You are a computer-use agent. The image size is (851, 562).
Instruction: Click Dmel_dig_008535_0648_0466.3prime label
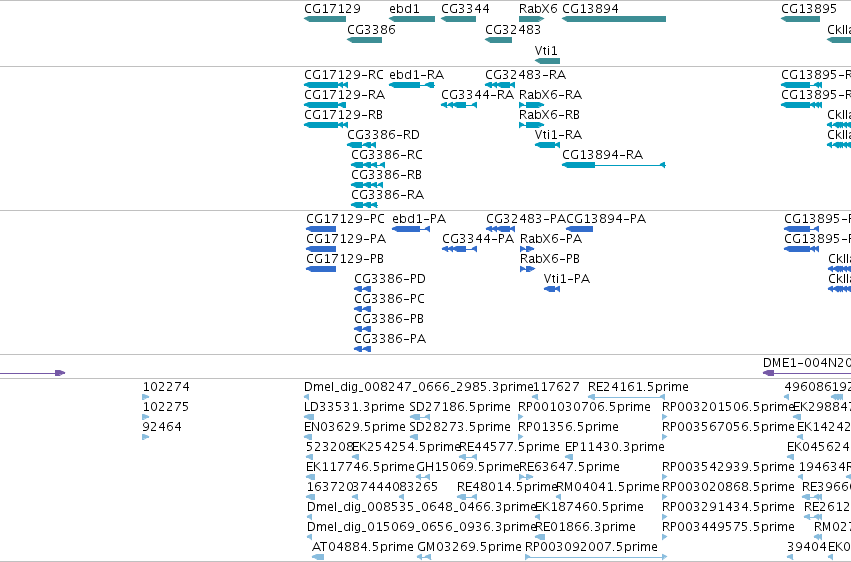pyautogui.click(x=421, y=507)
